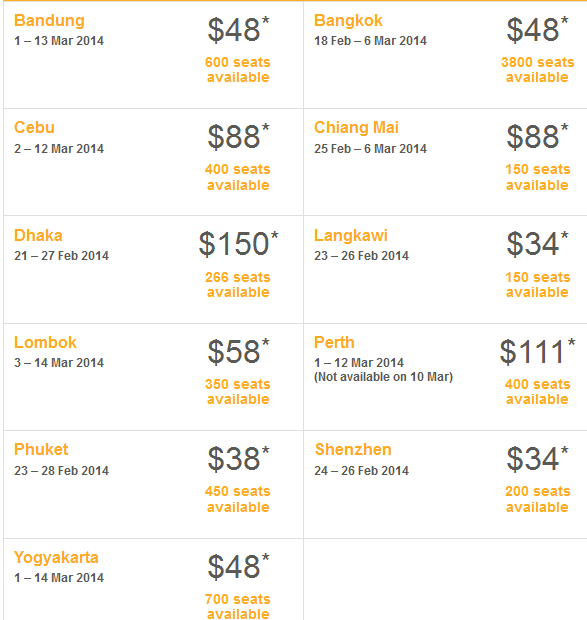This screenshot has width=587, height=620.
Task: Click the Perth destination name
Action: tap(334, 342)
